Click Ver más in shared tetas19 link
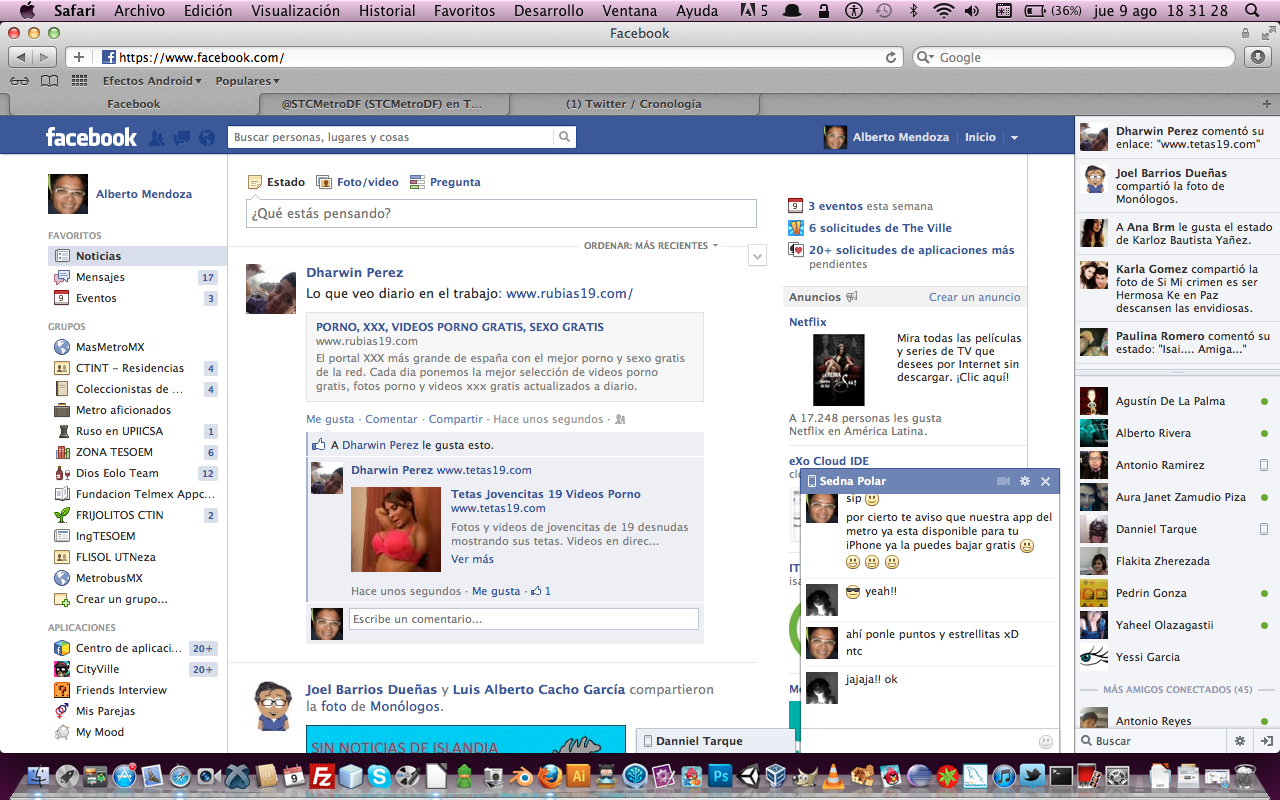The image size is (1280, 800). (472, 559)
